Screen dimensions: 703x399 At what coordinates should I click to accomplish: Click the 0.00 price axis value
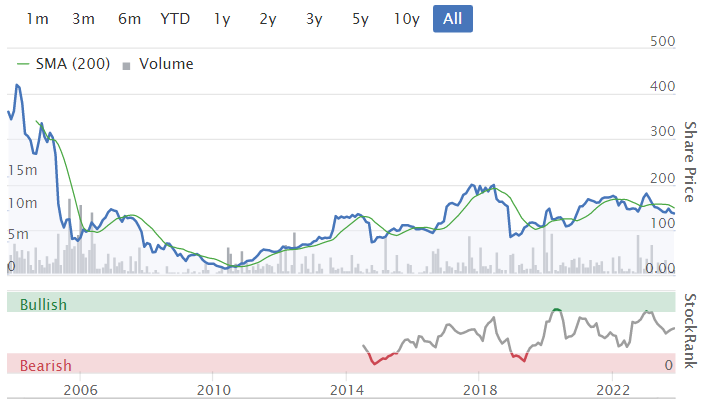click(660, 268)
